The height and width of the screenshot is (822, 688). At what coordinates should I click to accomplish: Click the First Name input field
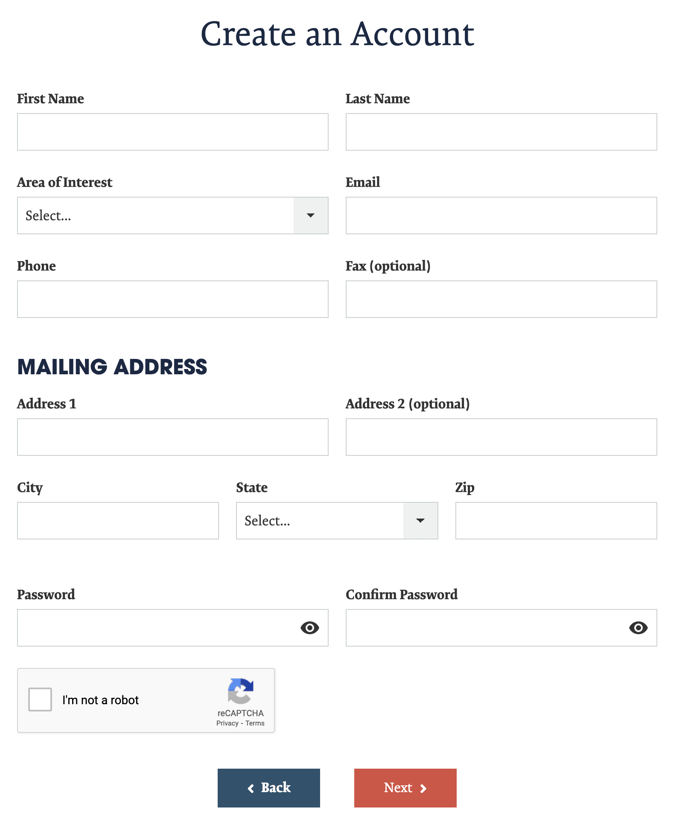(173, 132)
